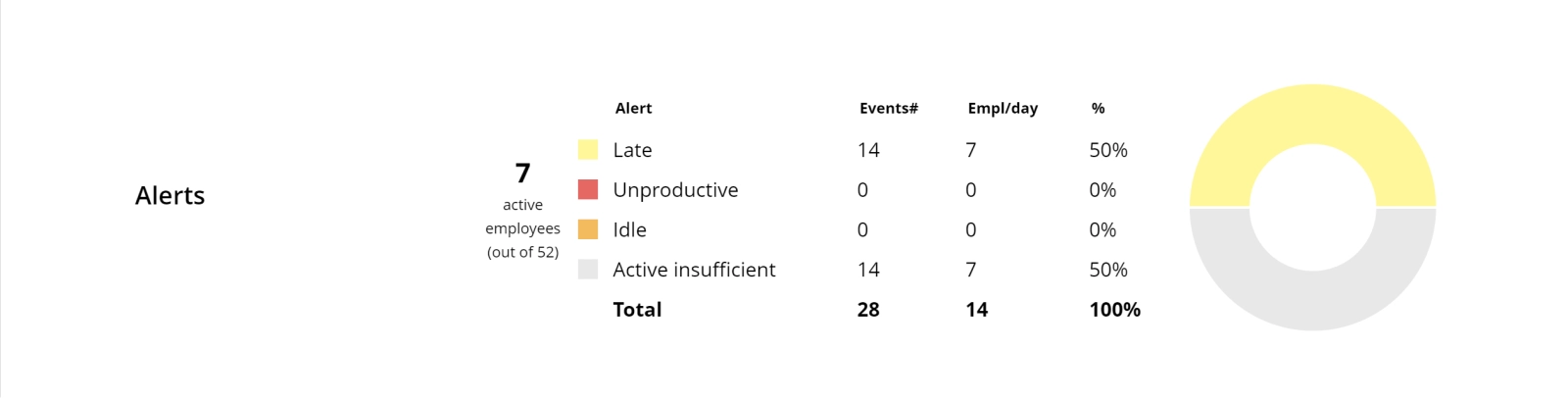Select the Idle alert label
The image size is (1568, 400).
[x=629, y=229]
